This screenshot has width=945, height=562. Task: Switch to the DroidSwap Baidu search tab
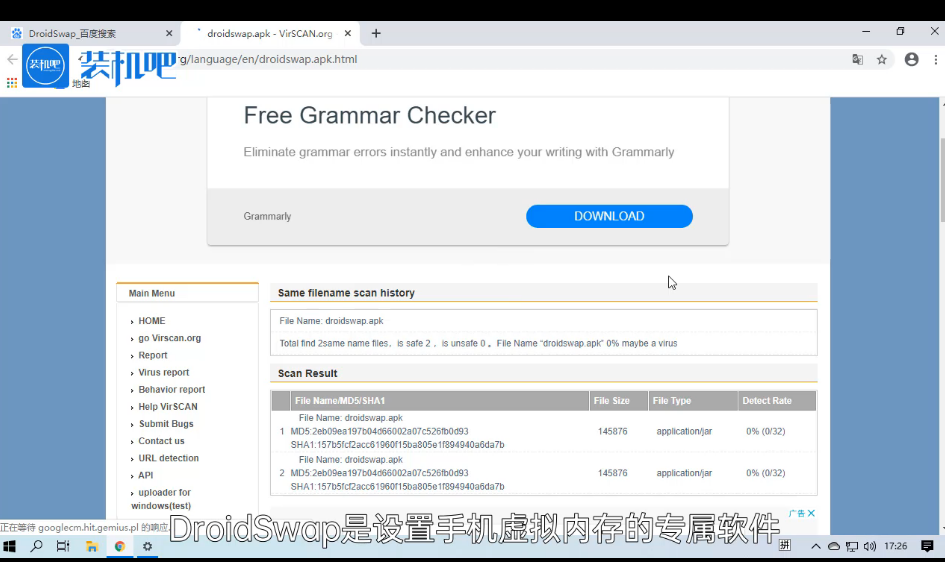click(x=85, y=33)
